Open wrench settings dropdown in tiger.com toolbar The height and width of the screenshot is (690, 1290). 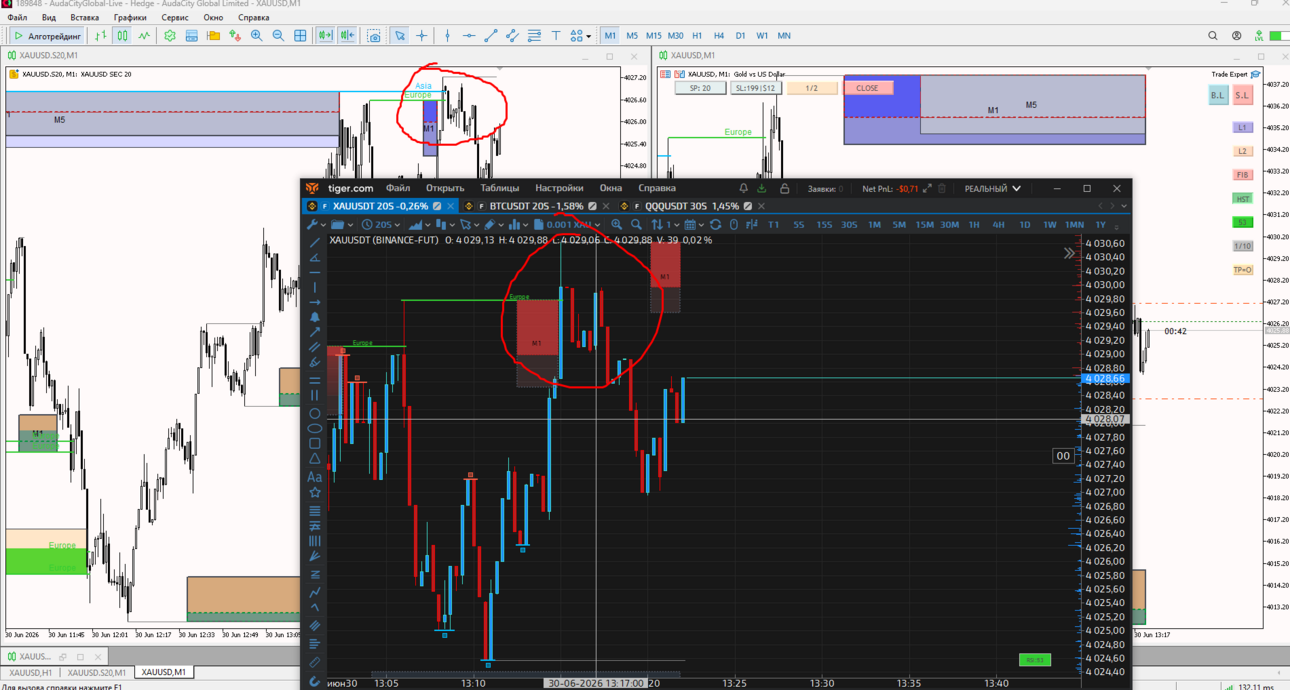317,225
